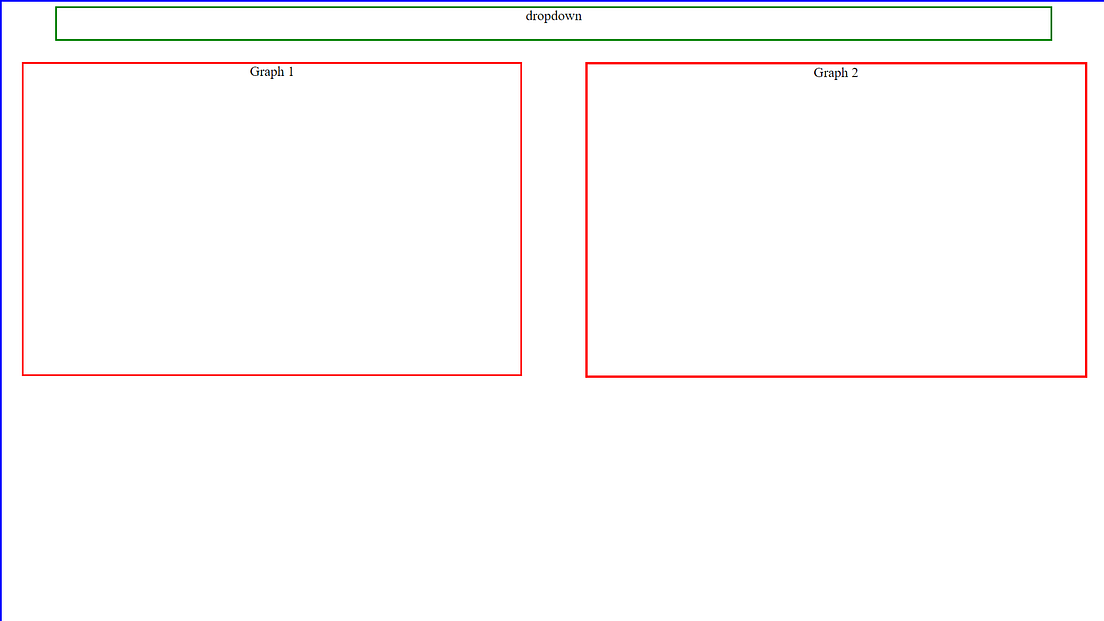Viewport: 1104px width, 621px height.
Task: Click the Graph 1 title
Action: (271, 71)
